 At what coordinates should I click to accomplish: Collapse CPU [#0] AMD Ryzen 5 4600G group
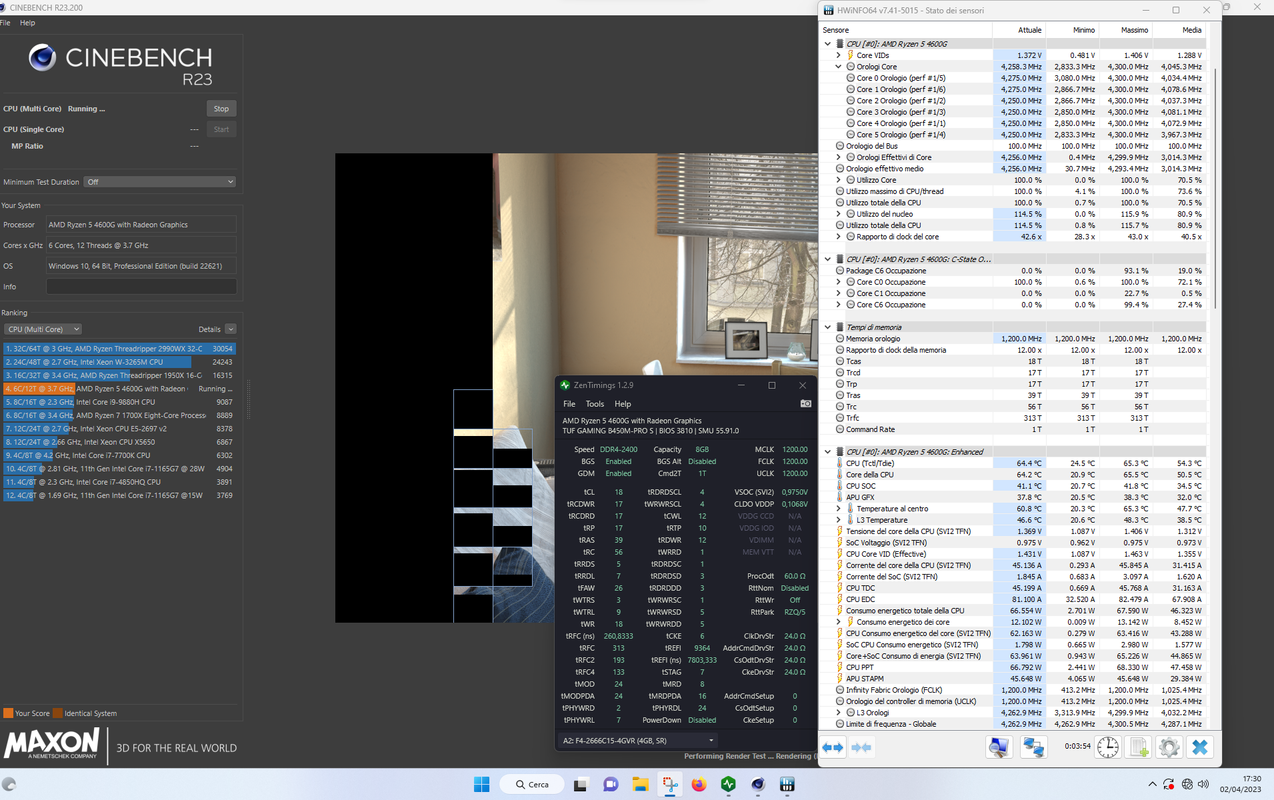click(x=827, y=44)
